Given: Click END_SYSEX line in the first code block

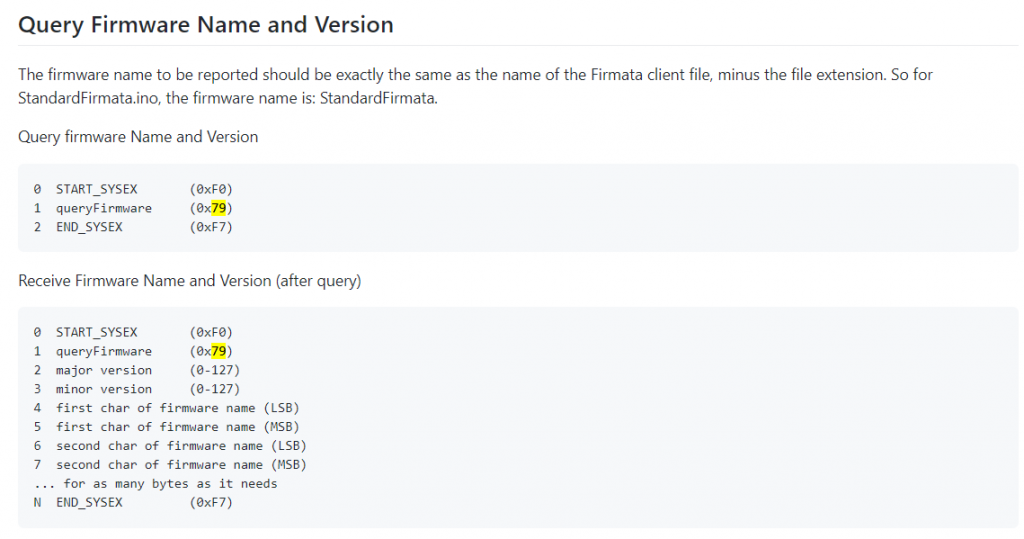Looking at the screenshot, I should pyautogui.click(x=89, y=227).
